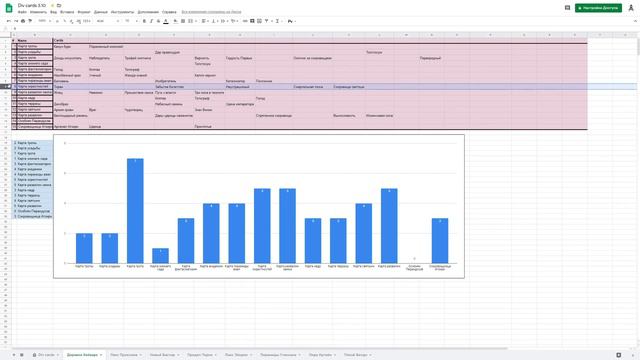Open the all sheets list
Screen dimensions: 640x360
click(22, 355)
